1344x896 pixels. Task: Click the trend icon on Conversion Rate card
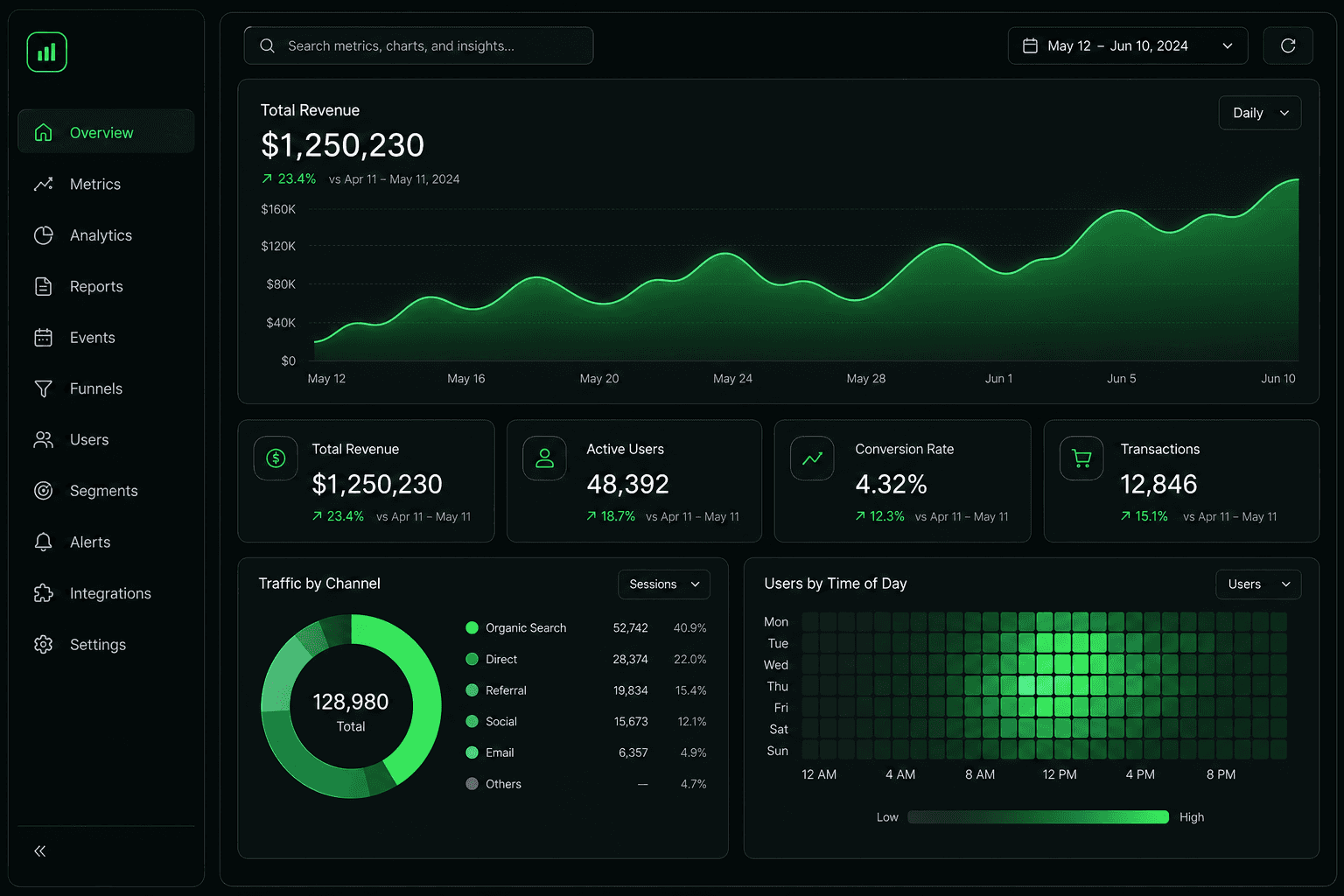[812, 458]
